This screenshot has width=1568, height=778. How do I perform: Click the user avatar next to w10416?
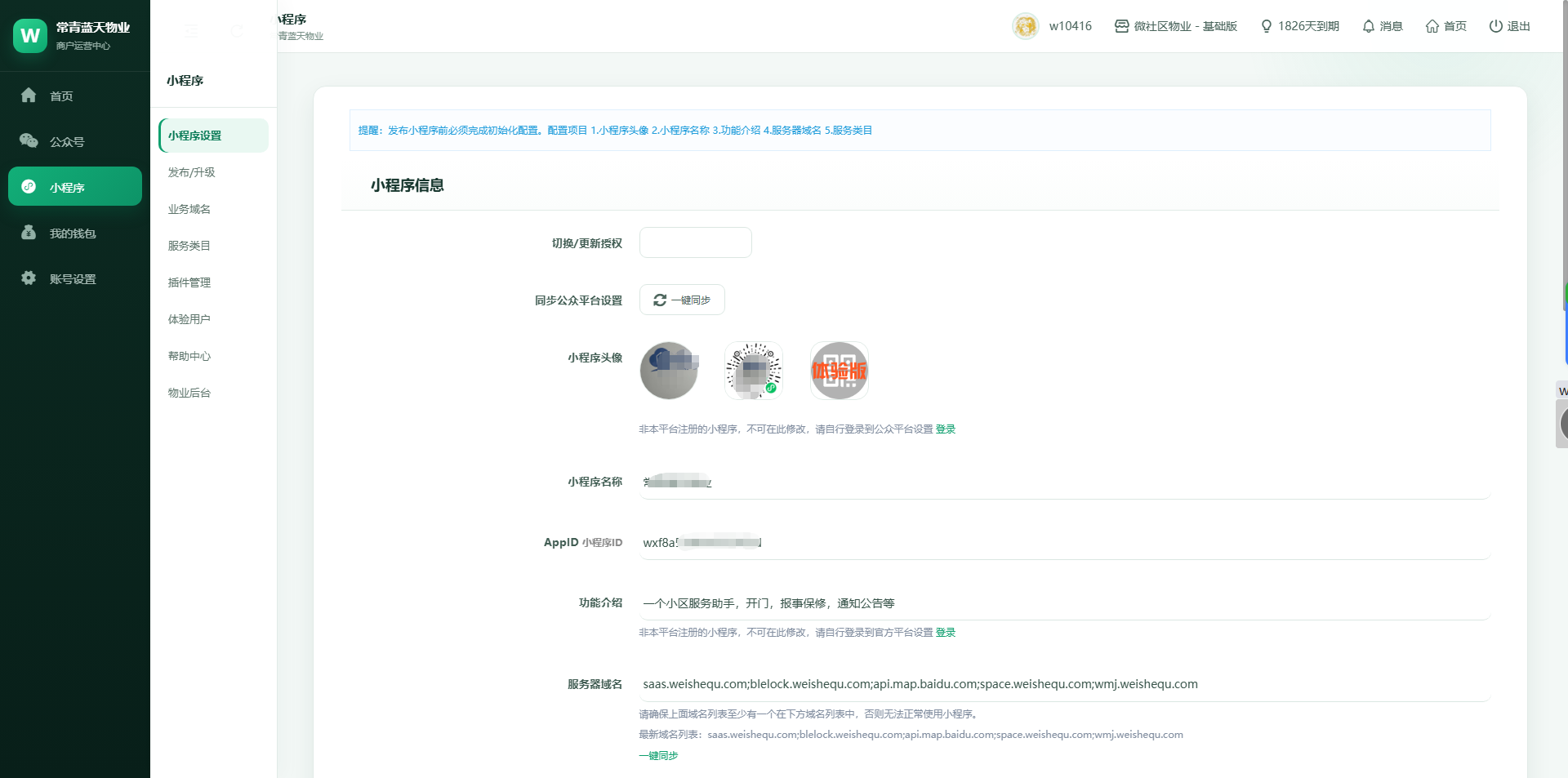[x=1025, y=26]
